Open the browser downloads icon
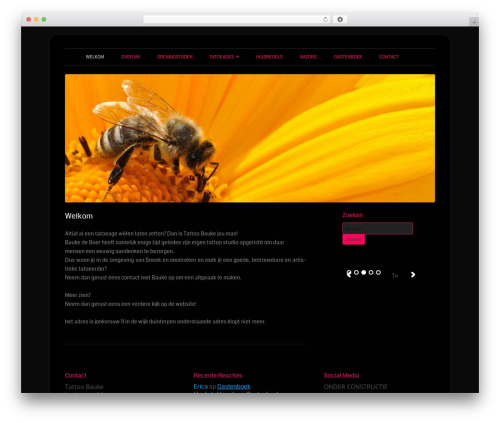Viewport: 500px width, 423px height. pyautogui.click(x=340, y=19)
